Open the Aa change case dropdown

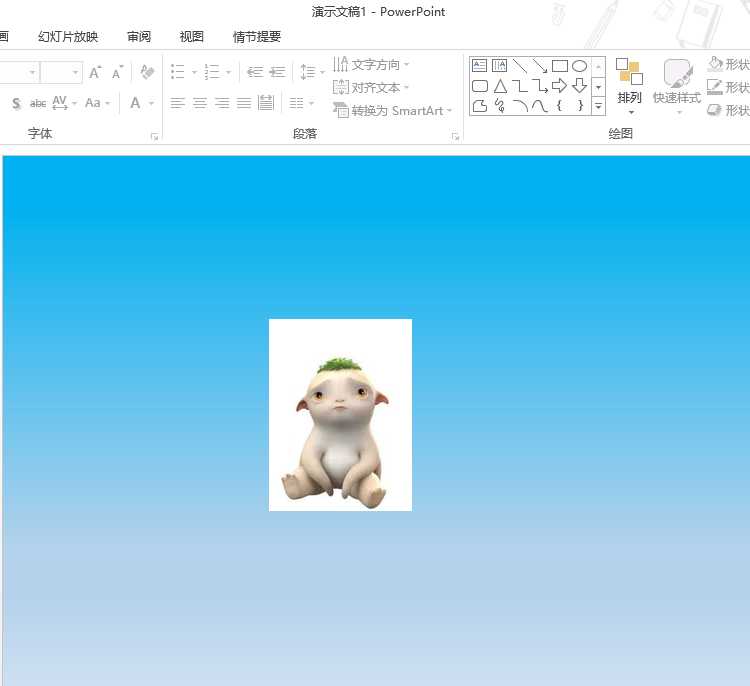[97, 103]
